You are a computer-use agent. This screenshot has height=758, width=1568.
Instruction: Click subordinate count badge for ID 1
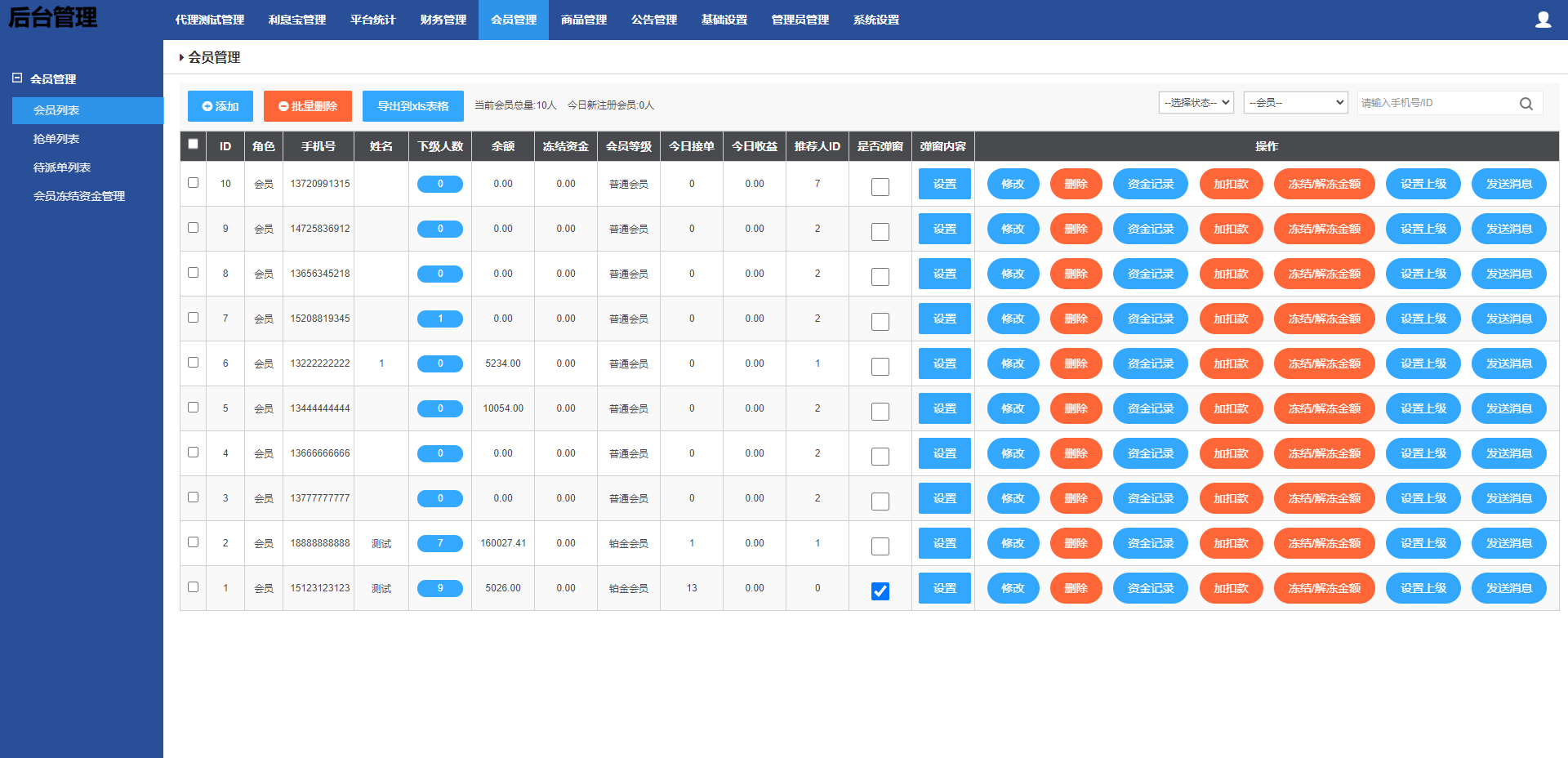click(x=439, y=588)
